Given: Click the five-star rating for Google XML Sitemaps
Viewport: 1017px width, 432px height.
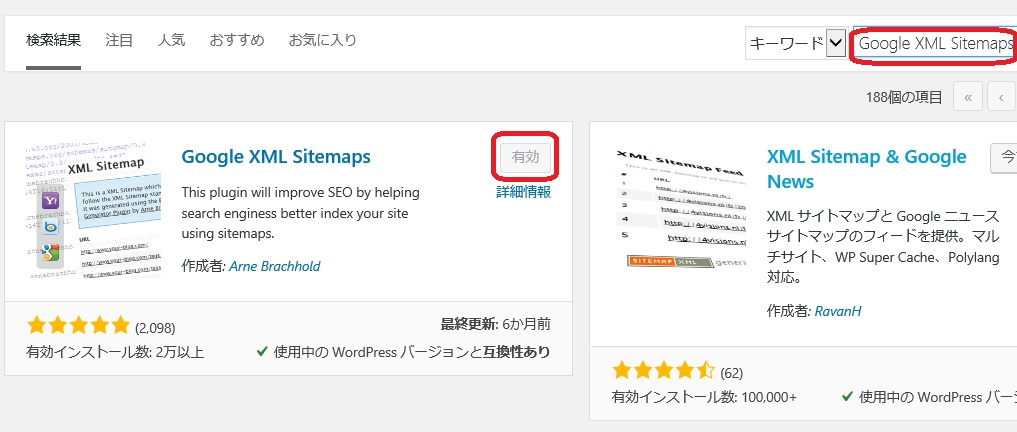Looking at the screenshot, I should [x=78, y=325].
